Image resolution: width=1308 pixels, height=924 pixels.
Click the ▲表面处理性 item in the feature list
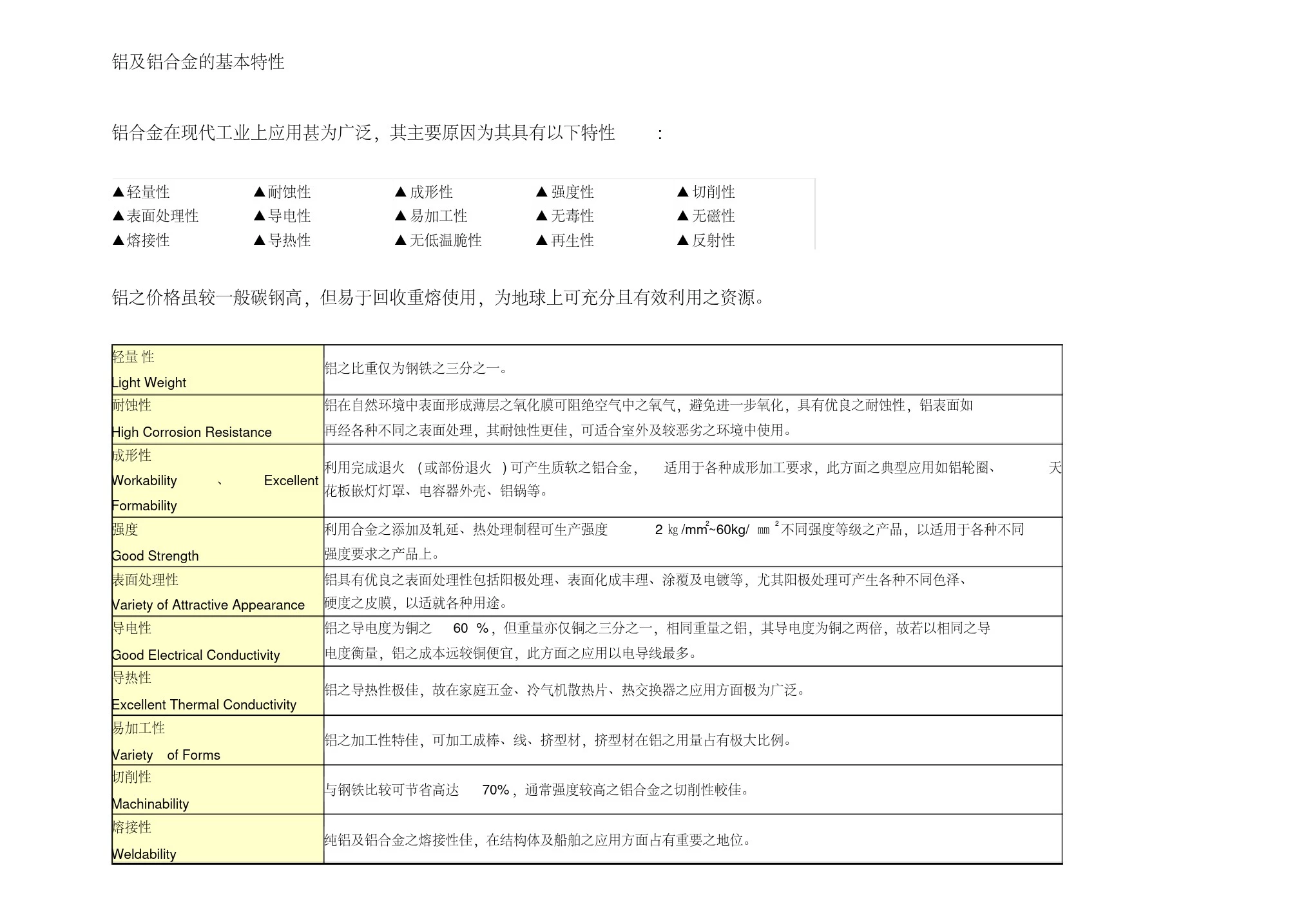click(155, 216)
